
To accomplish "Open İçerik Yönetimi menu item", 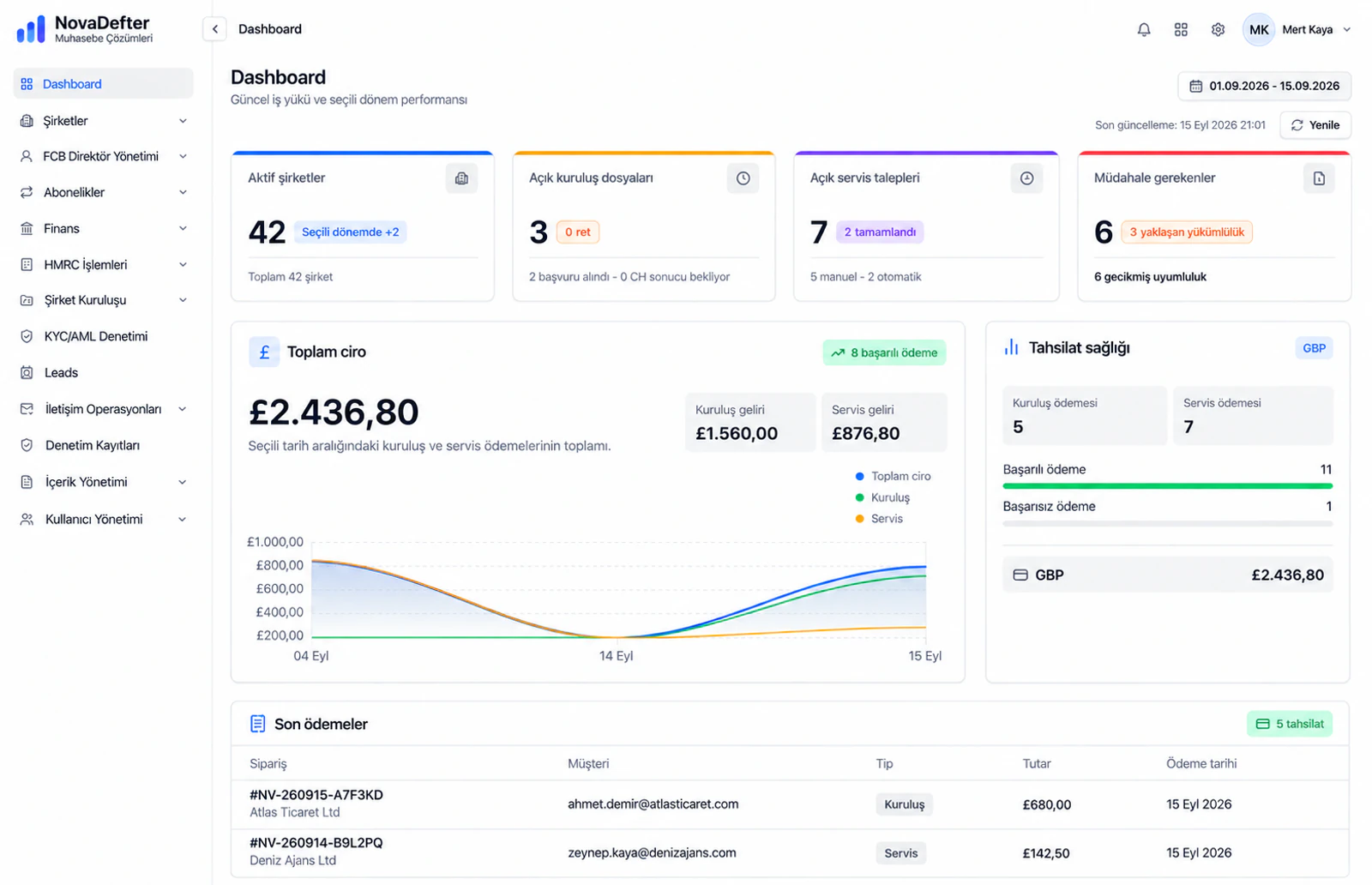I will pos(104,482).
